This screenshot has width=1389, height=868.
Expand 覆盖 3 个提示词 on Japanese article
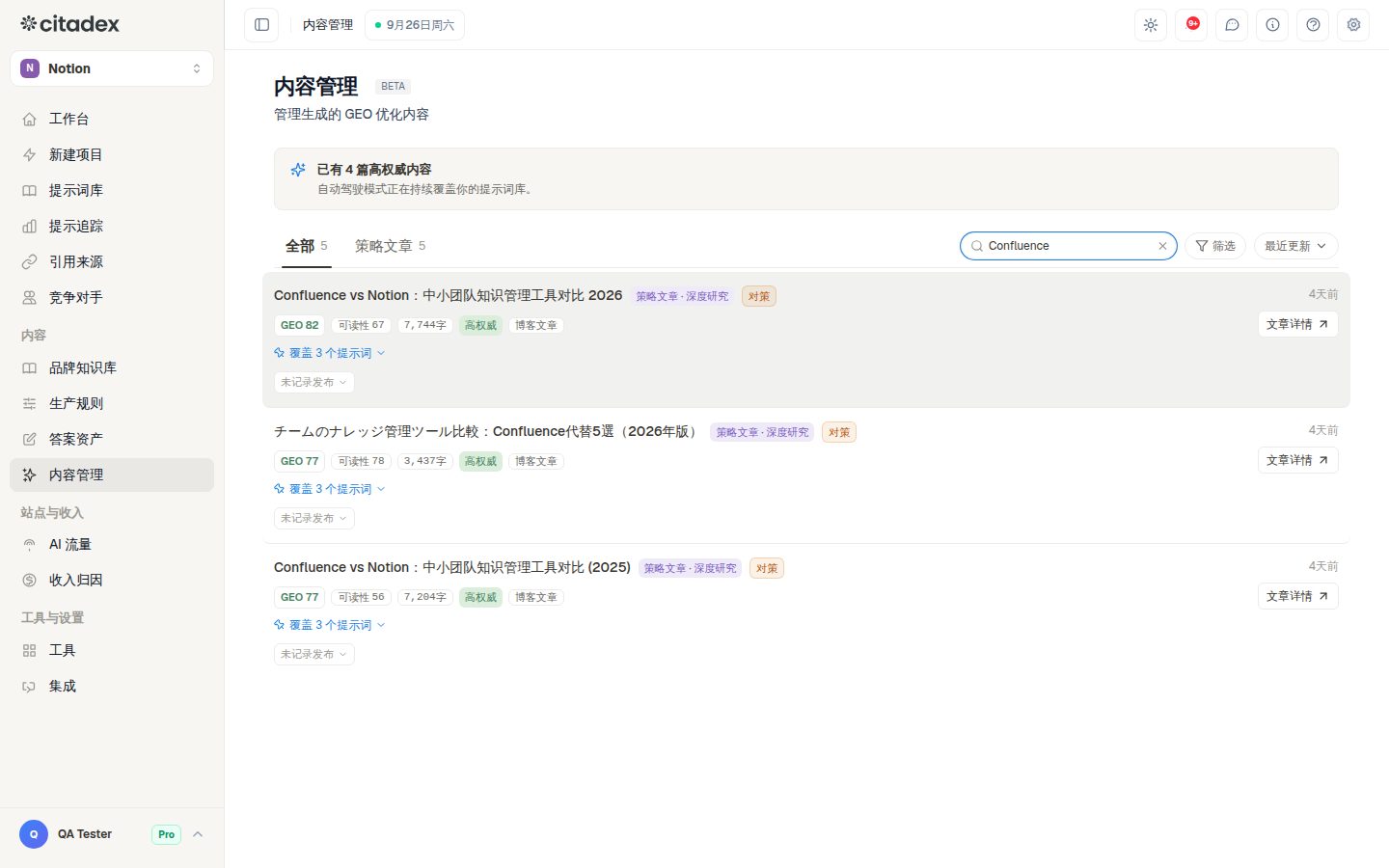click(330, 489)
